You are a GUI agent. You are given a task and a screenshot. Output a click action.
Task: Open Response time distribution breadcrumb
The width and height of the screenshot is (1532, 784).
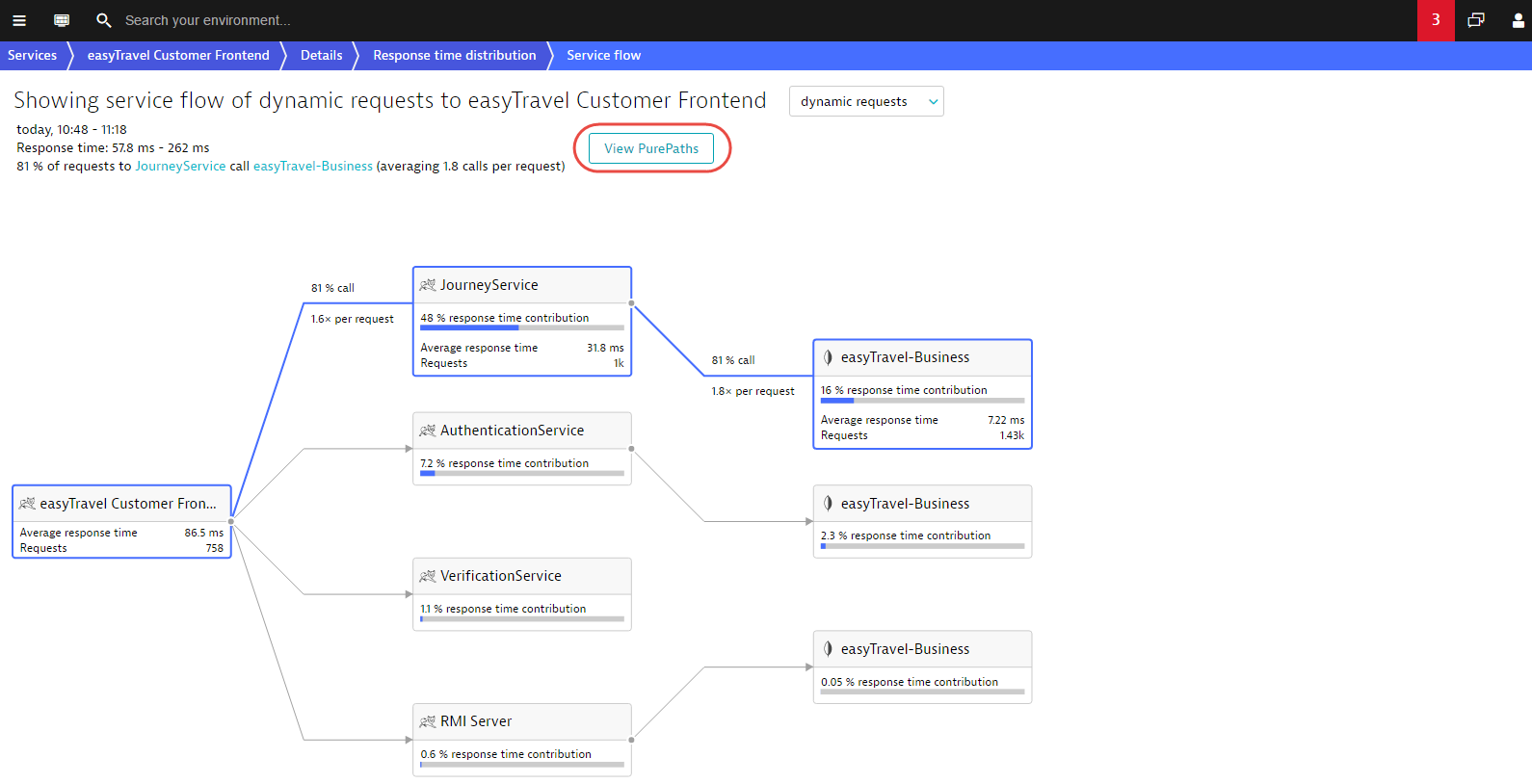454,56
